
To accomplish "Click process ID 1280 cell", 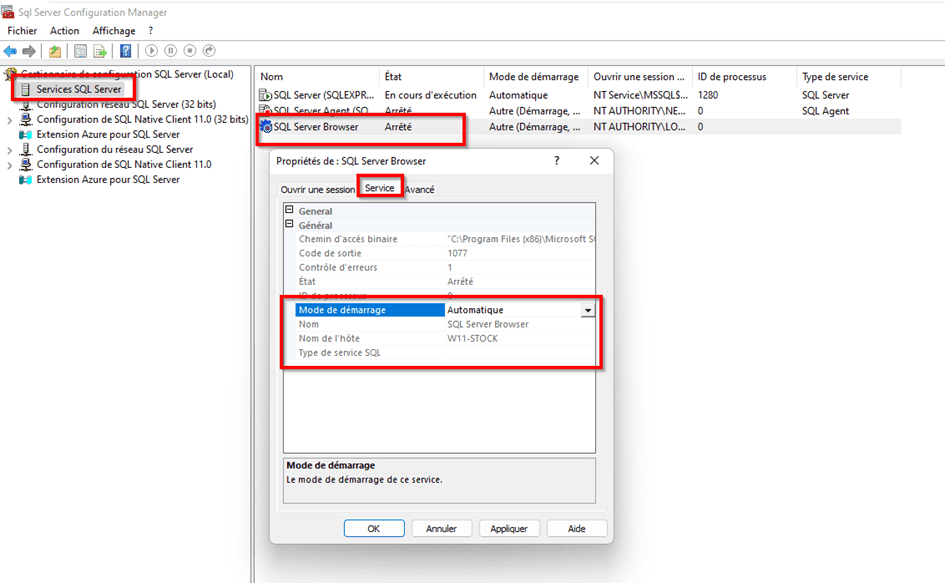I will pos(708,95).
